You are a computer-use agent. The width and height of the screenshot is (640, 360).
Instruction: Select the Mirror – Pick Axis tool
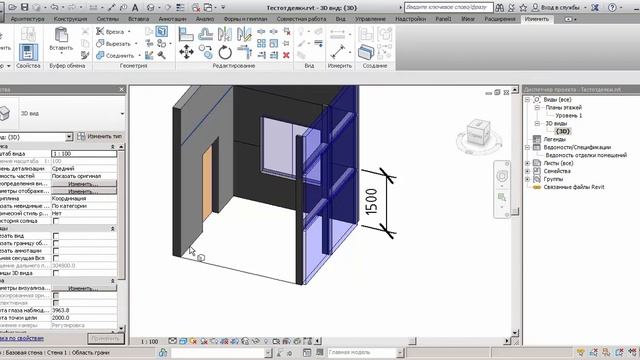coord(225,34)
